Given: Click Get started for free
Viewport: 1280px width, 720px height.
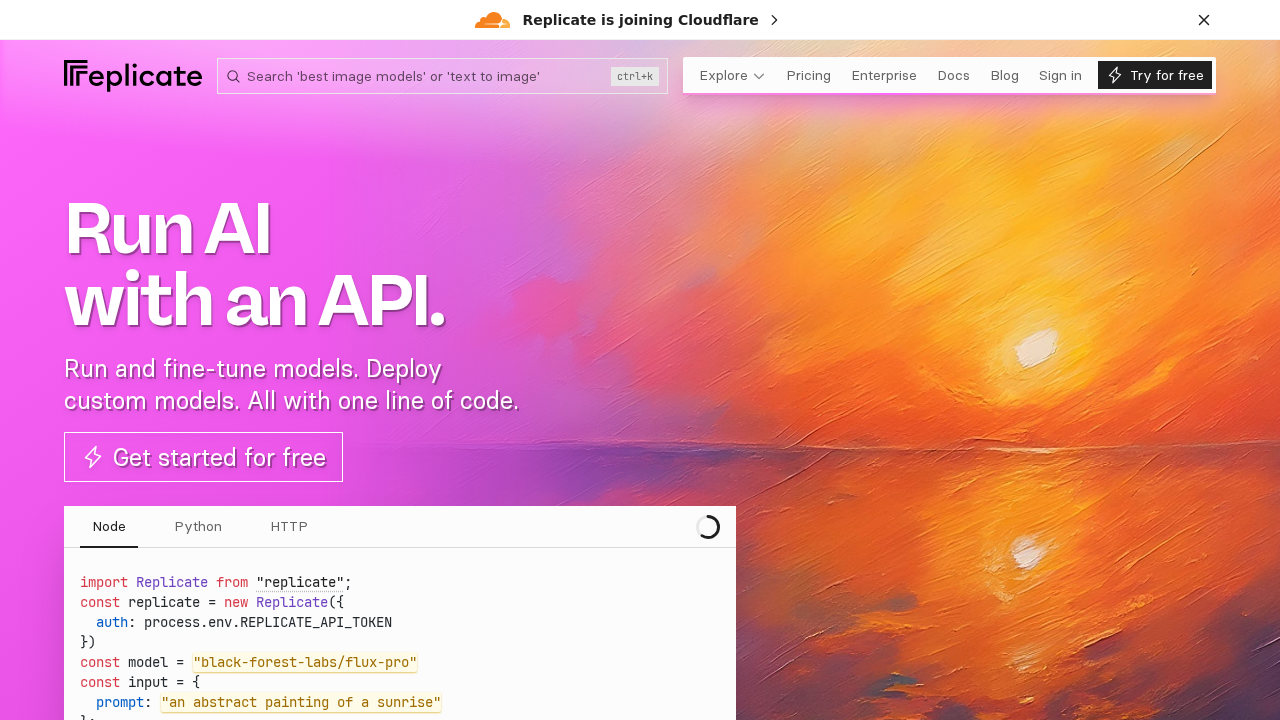Looking at the screenshot, I should point(203,457).
